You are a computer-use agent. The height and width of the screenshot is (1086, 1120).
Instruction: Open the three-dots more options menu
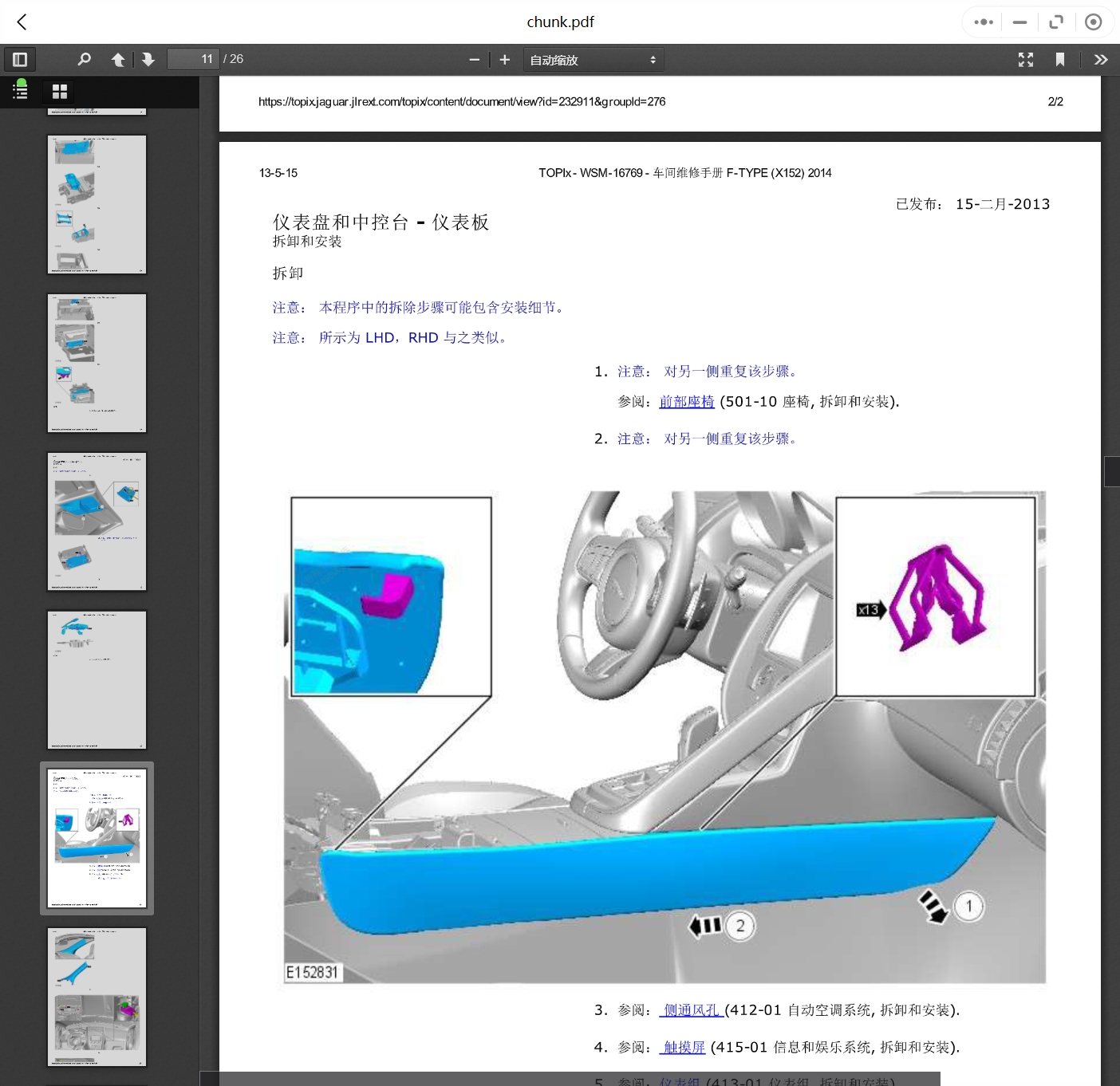pos(984,22)
